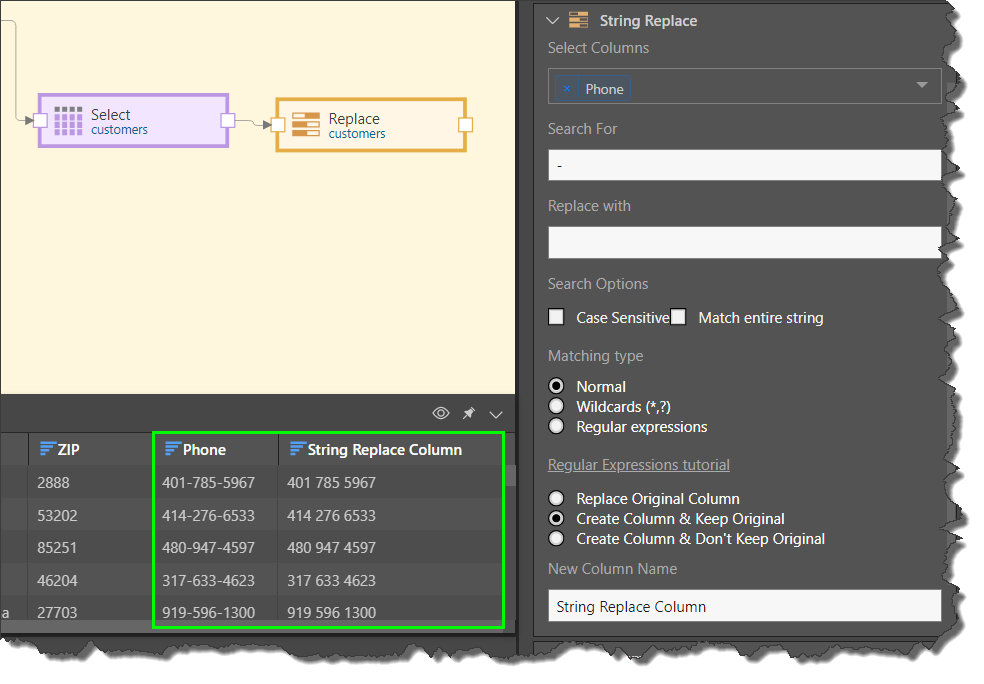This screenshot has height=684, width=984.
Task: Click the Phone column header
Action: coord(204,450)
